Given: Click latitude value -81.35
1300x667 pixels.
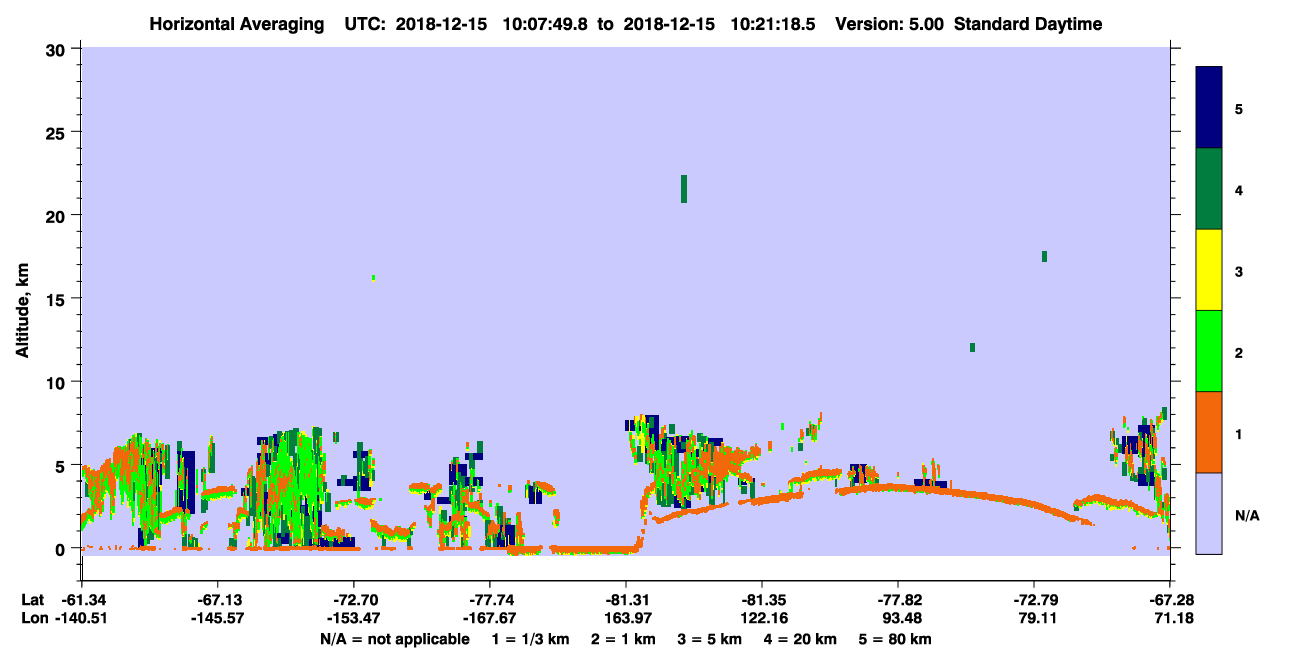Looking at the screenshot, I should pos(761,600).
